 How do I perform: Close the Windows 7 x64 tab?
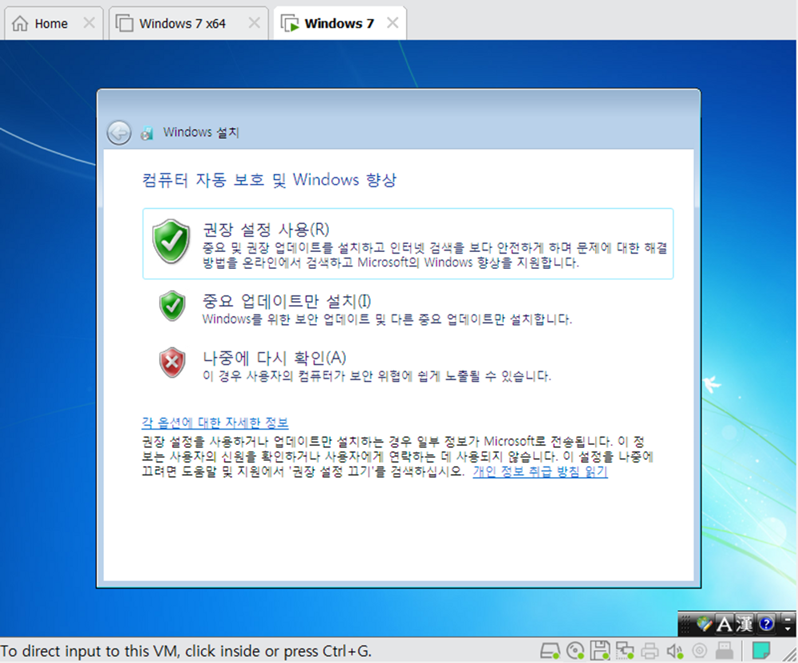tap(254, 23)
